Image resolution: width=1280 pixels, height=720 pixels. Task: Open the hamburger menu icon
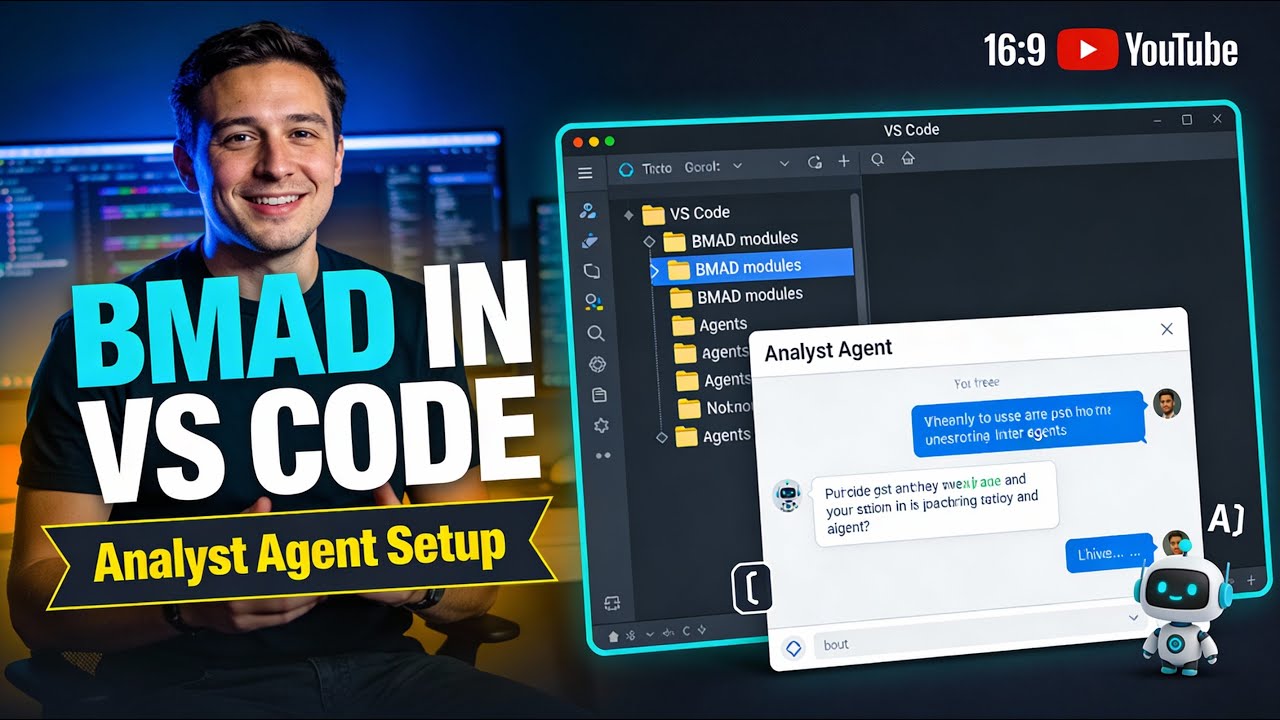pyautogui.click(x=585, y=173)
